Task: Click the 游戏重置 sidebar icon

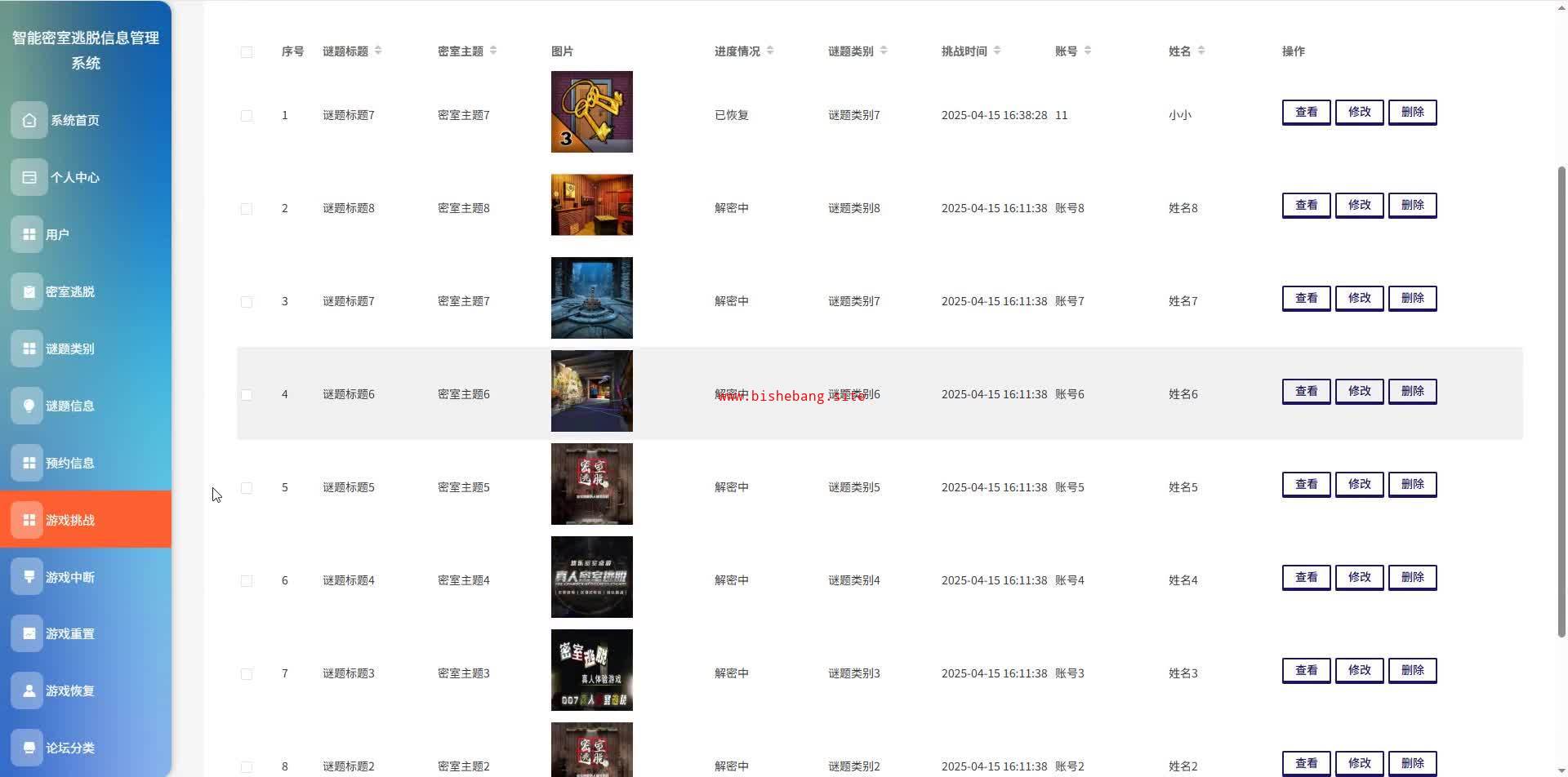Action: tap(27, 633)
